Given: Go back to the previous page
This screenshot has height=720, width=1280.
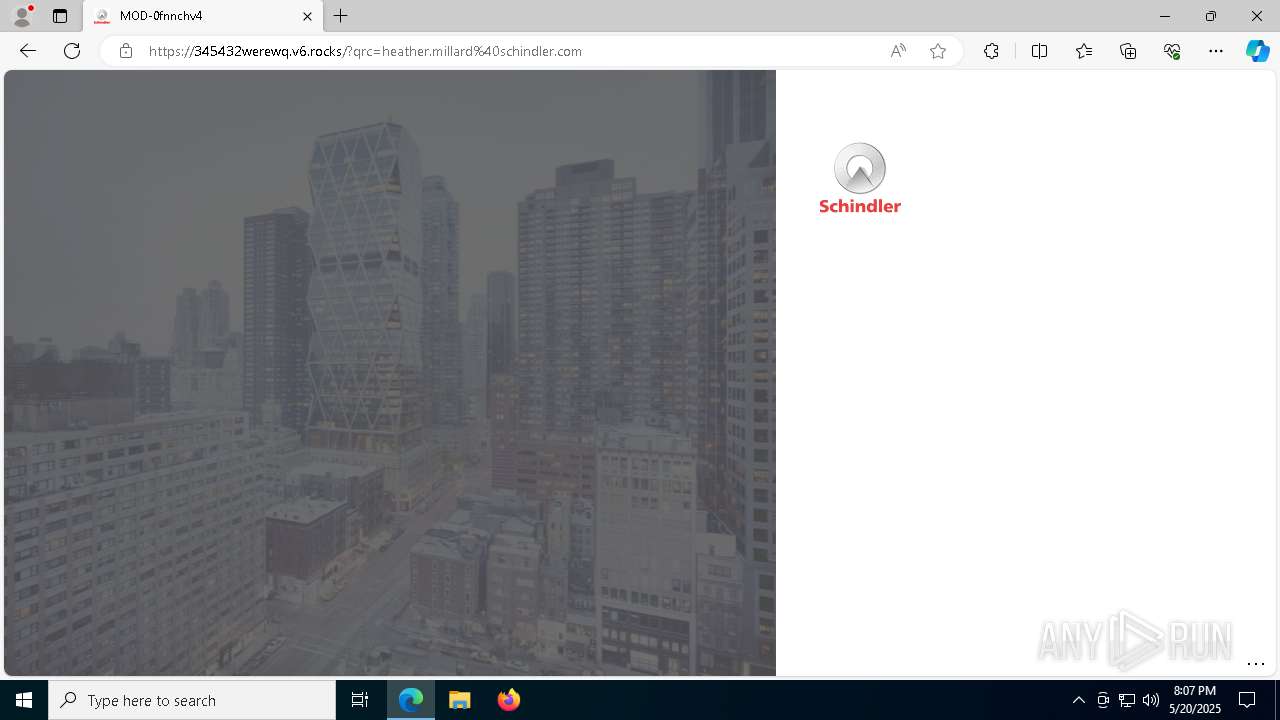Looking at the screenshot, I should [28, 51].
